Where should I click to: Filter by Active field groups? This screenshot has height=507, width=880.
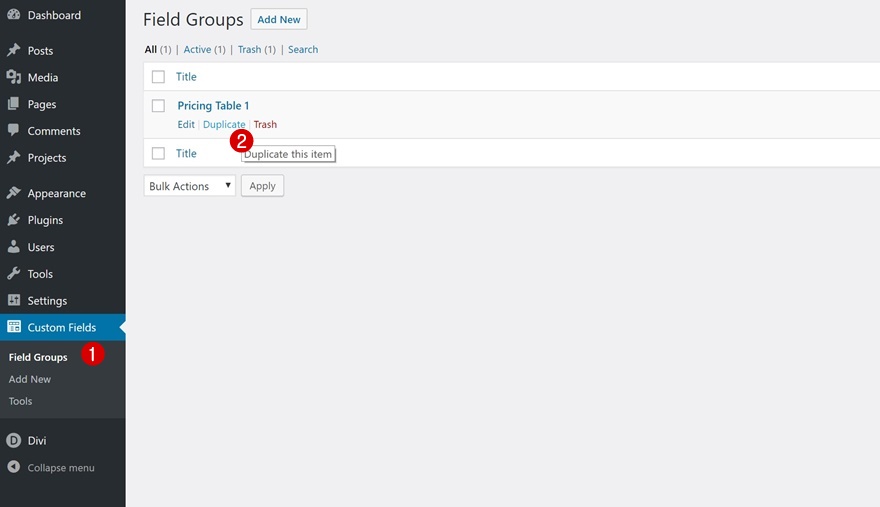point(197,49)
